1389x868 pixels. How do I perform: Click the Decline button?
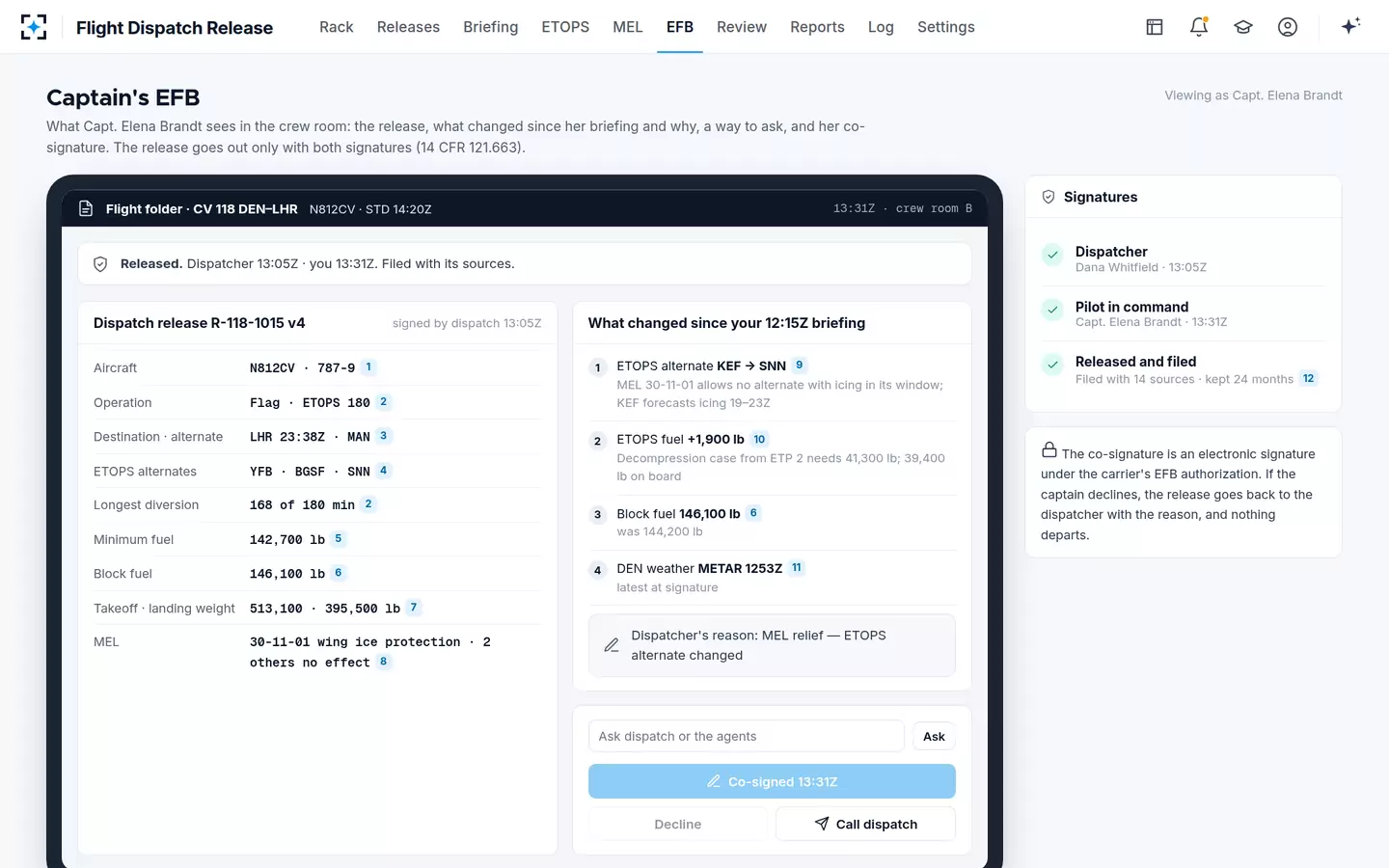tap(678, 825)
